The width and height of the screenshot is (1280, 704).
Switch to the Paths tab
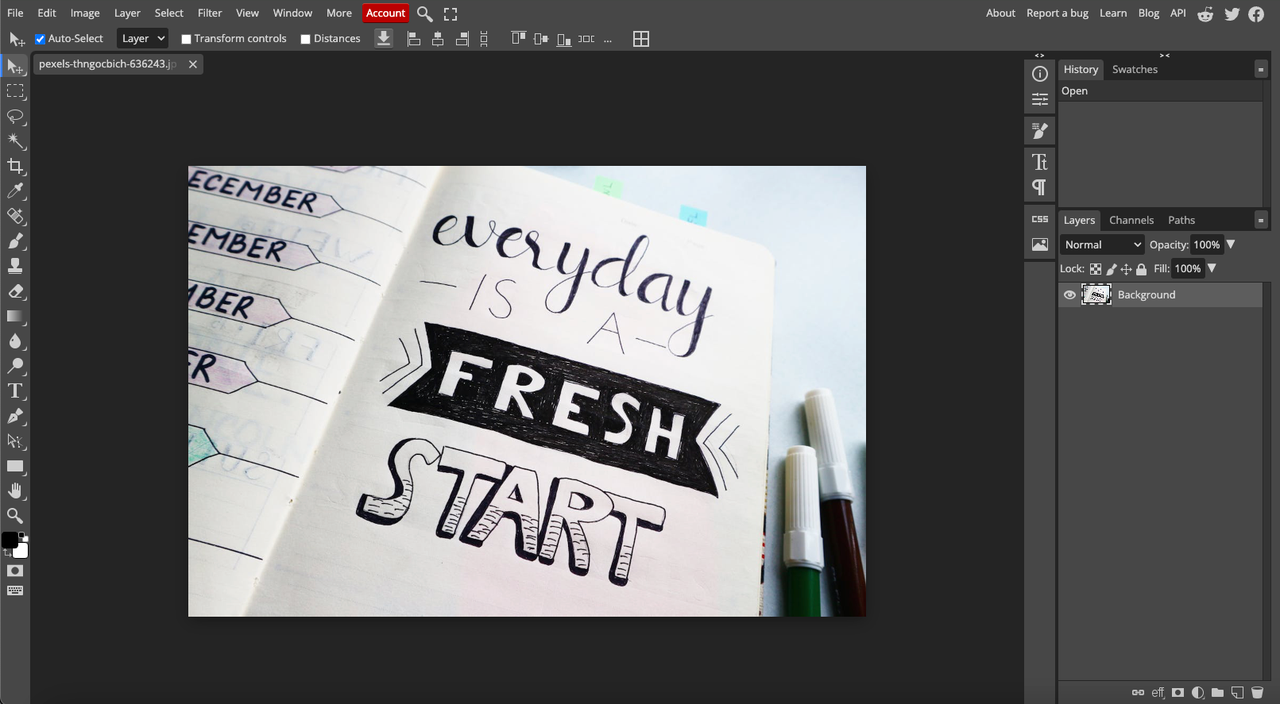[x=1182, y=220]
